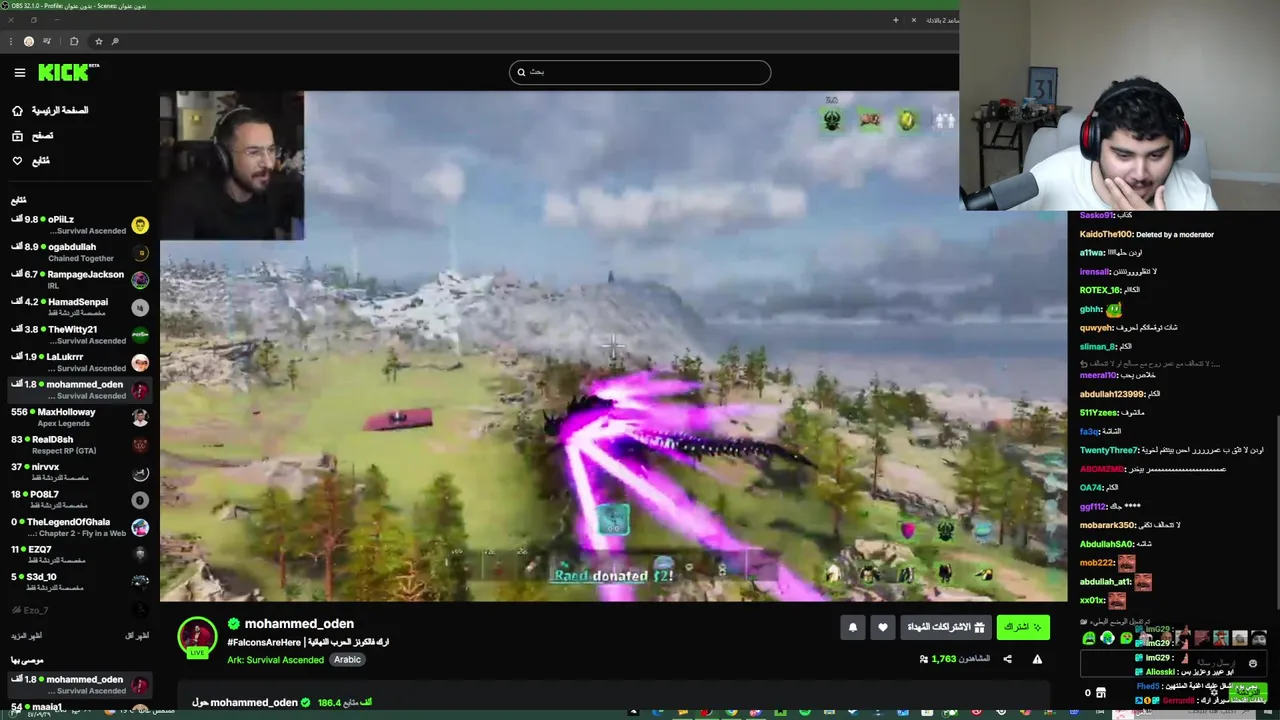Click the browser profile avatar icon
The width and height of the screenshot is (1280, 720).
coord(29,41)
